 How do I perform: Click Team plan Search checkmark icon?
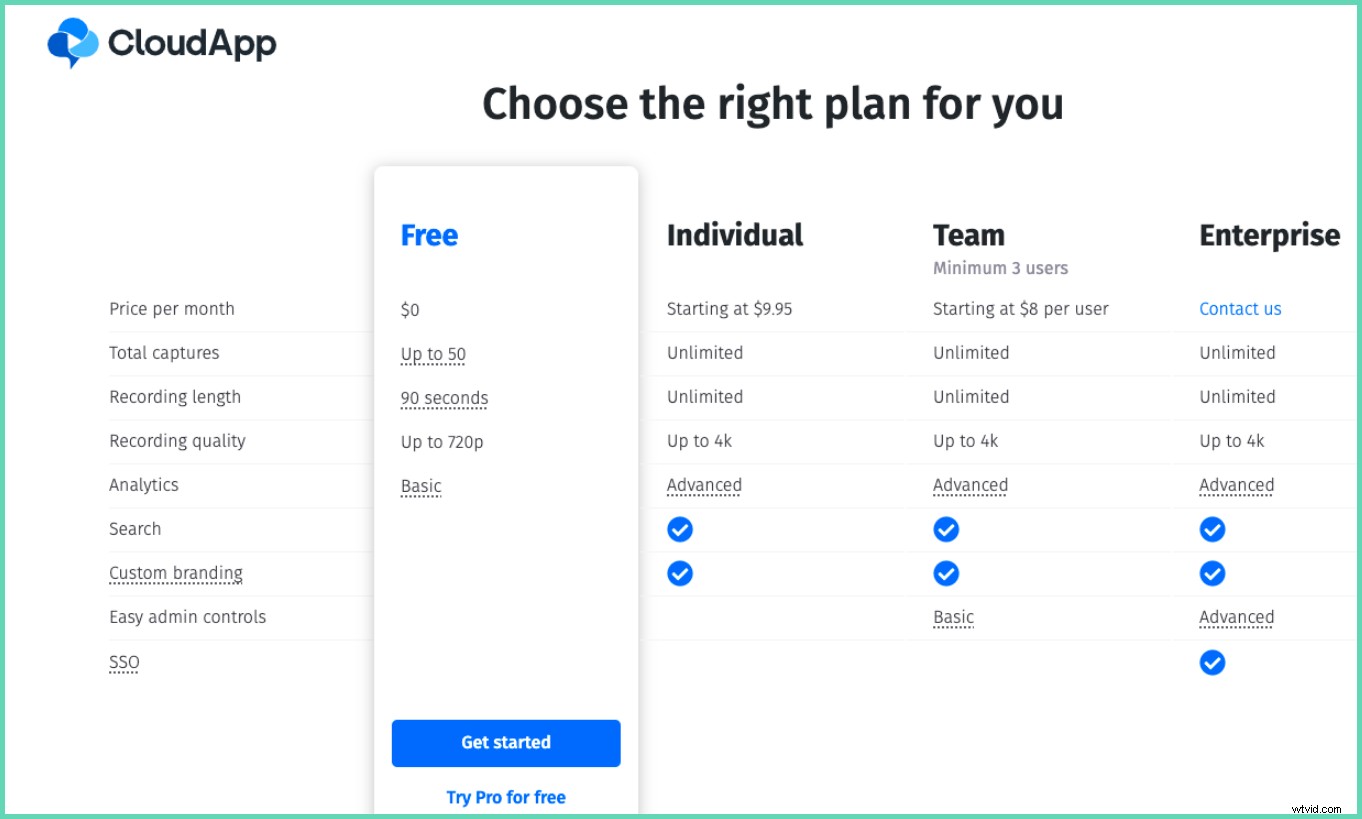[946, 529]
